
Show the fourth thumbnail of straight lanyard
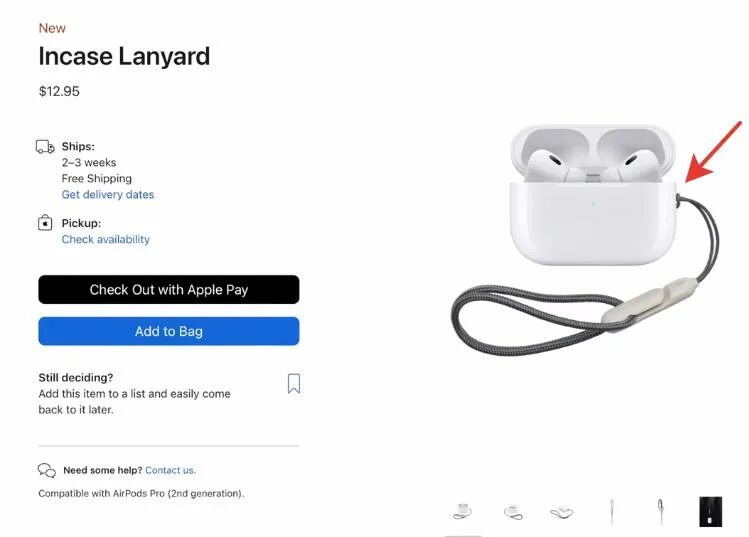[612, 512]
